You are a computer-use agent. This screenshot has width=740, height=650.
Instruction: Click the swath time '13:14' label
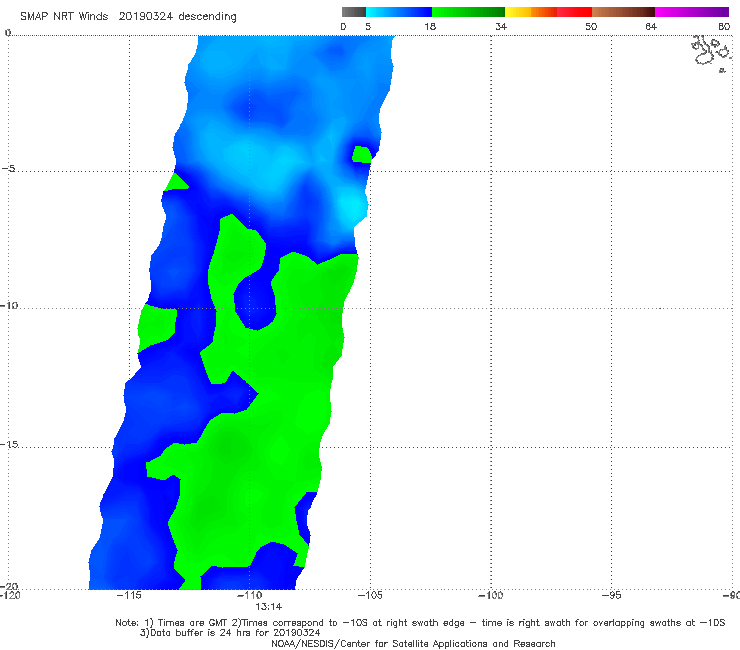(x=269, y=607)
